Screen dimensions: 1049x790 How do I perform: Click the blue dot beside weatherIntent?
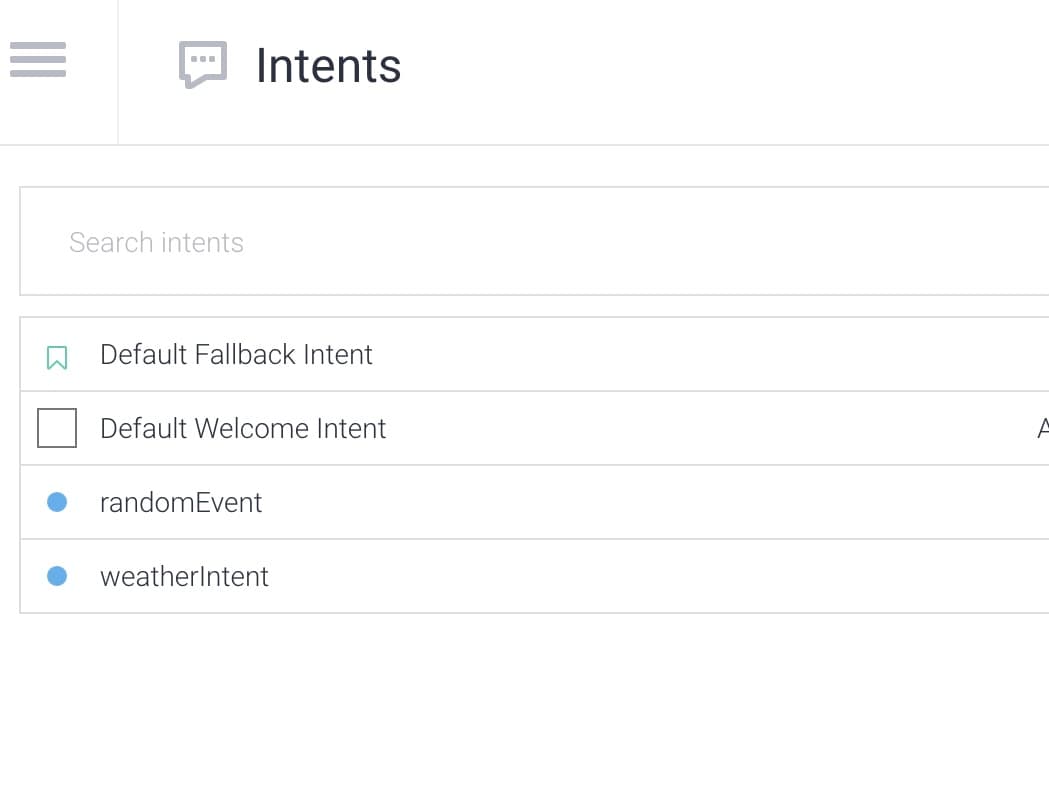(x=57, y=576)
